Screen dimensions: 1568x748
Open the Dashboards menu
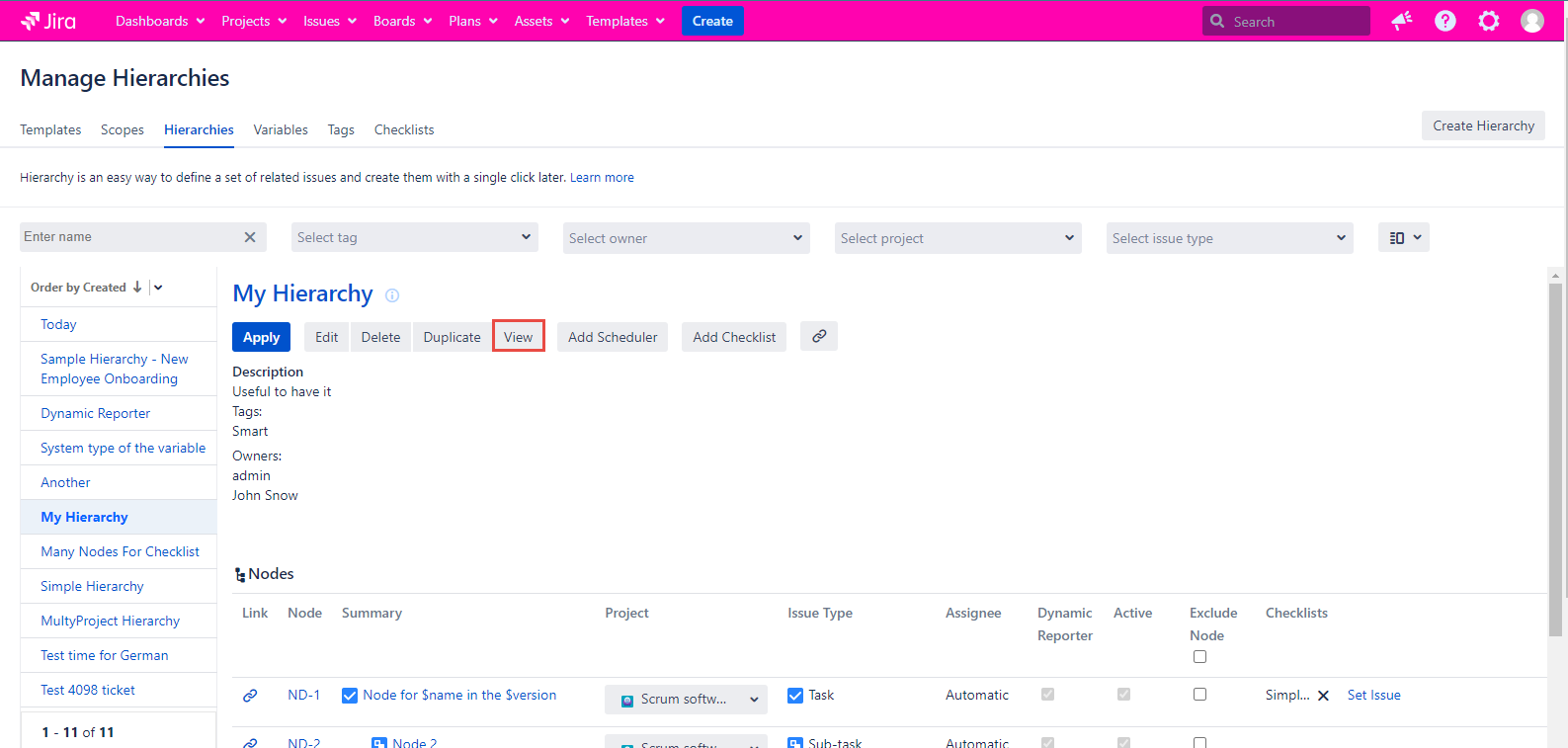pyautogui.click(x=160, y=21)
